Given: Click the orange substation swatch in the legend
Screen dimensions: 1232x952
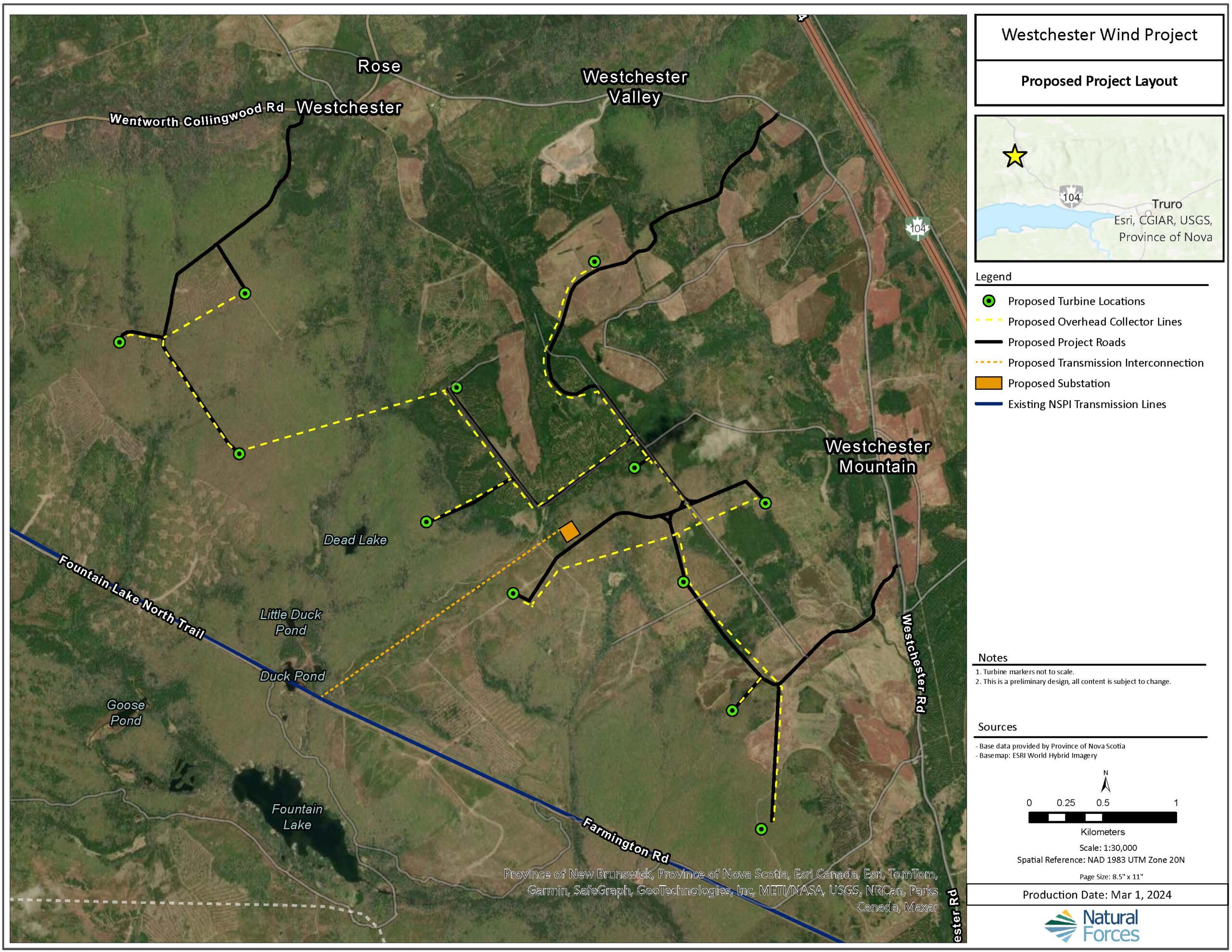Looking at the screenshot, I should tap(988, 383).
